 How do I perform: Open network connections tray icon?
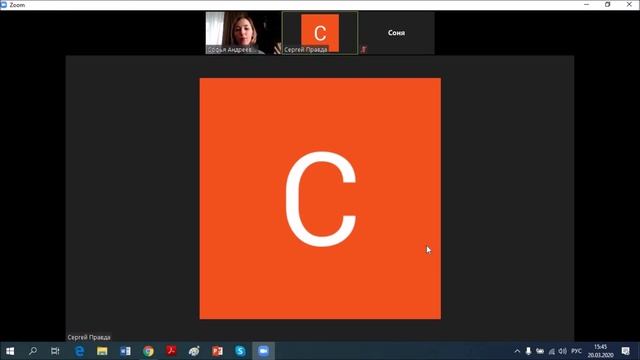point(551,351)
